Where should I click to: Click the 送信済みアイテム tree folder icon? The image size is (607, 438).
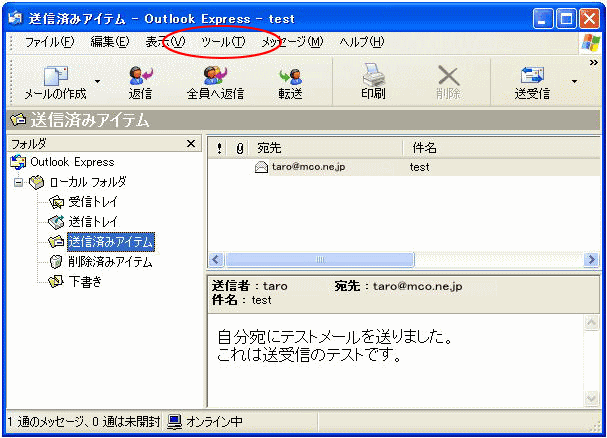coord(56,242)
